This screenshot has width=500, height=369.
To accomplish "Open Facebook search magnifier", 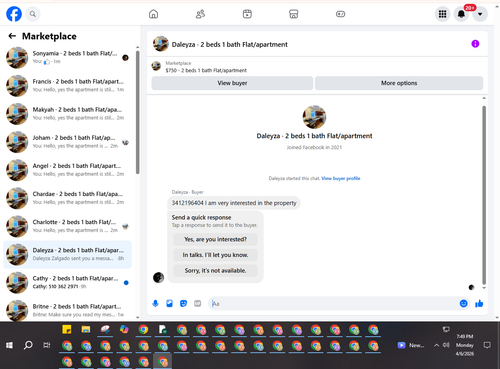I will [x=33, y=14].
